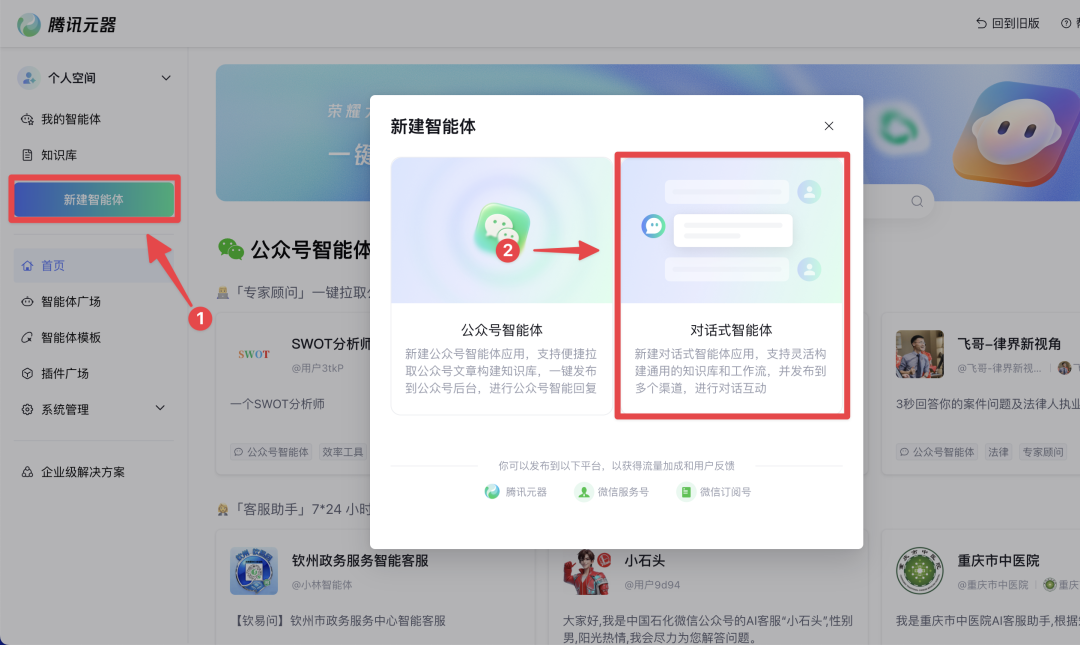Click the 重庆市中医院 green logo
The image size is (1080, 645).
[920, 571]
